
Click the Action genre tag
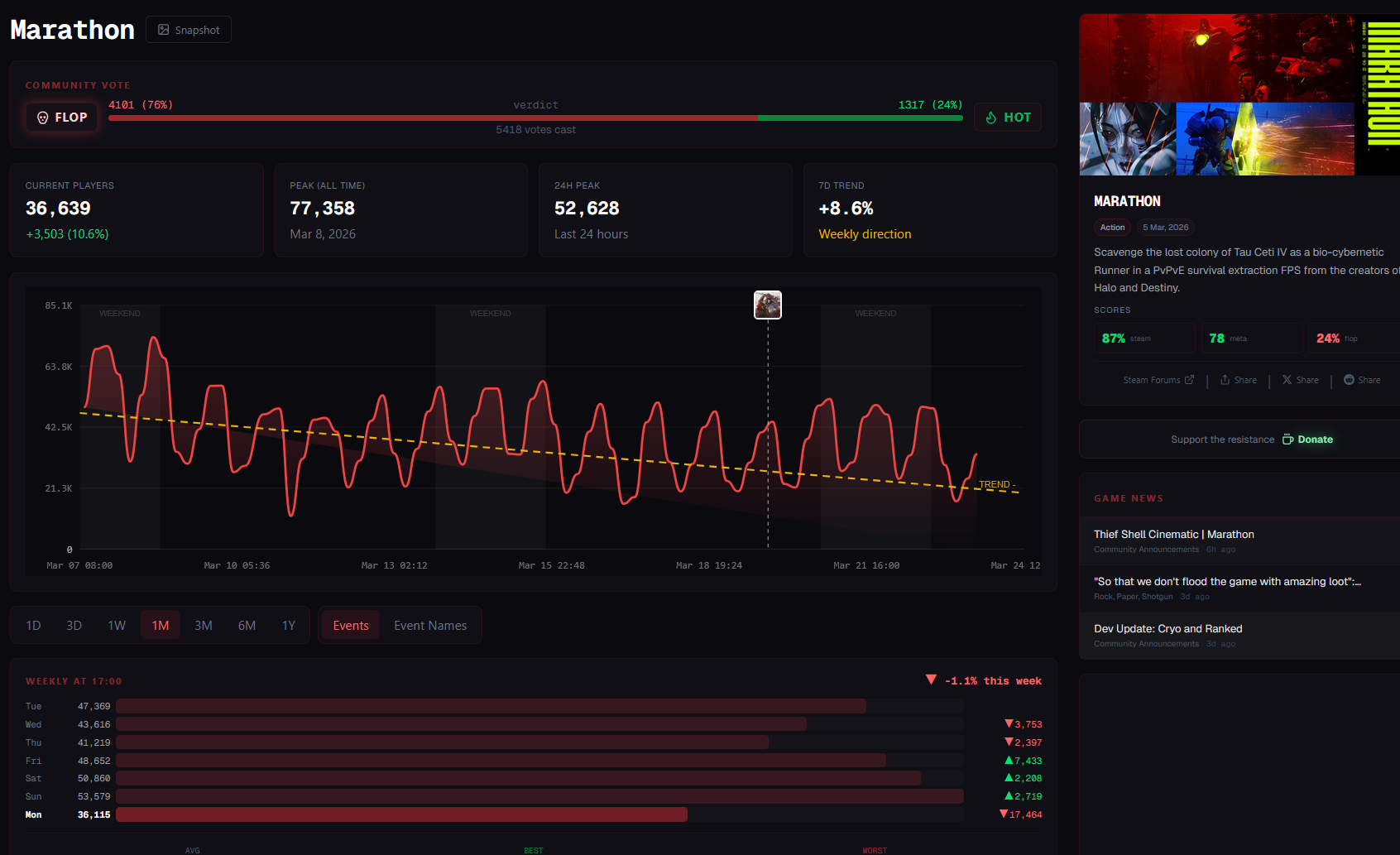tap(1112, 228)
